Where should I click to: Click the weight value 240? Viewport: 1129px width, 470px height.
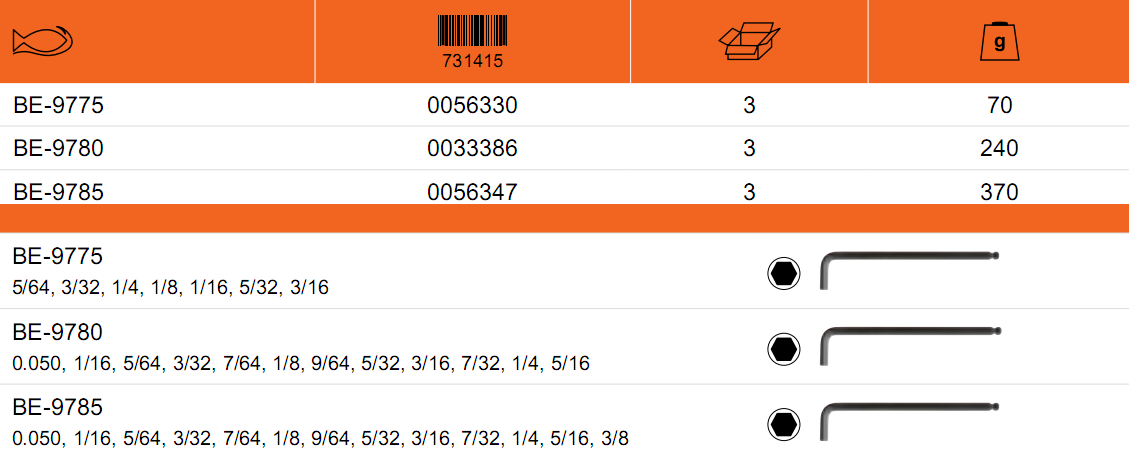999,148
